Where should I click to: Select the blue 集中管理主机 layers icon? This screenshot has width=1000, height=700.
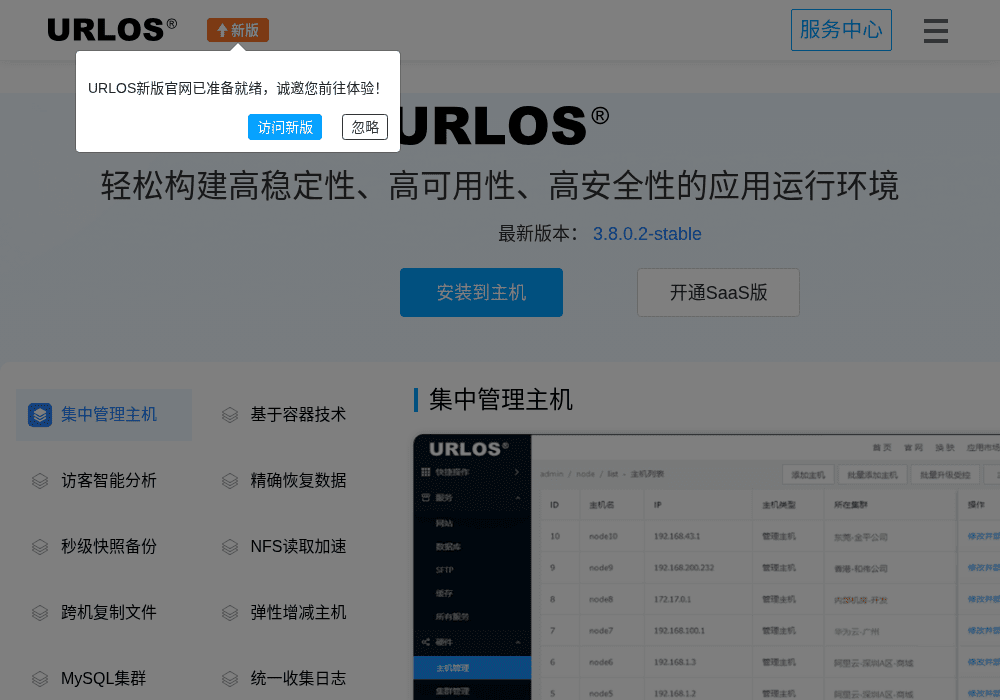click(x=40, y=415)
